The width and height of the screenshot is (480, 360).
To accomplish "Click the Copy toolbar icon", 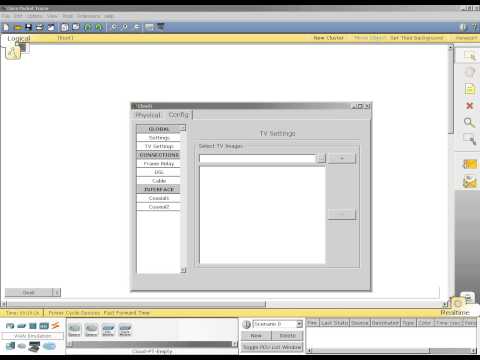I will click(x=65, y=27).
